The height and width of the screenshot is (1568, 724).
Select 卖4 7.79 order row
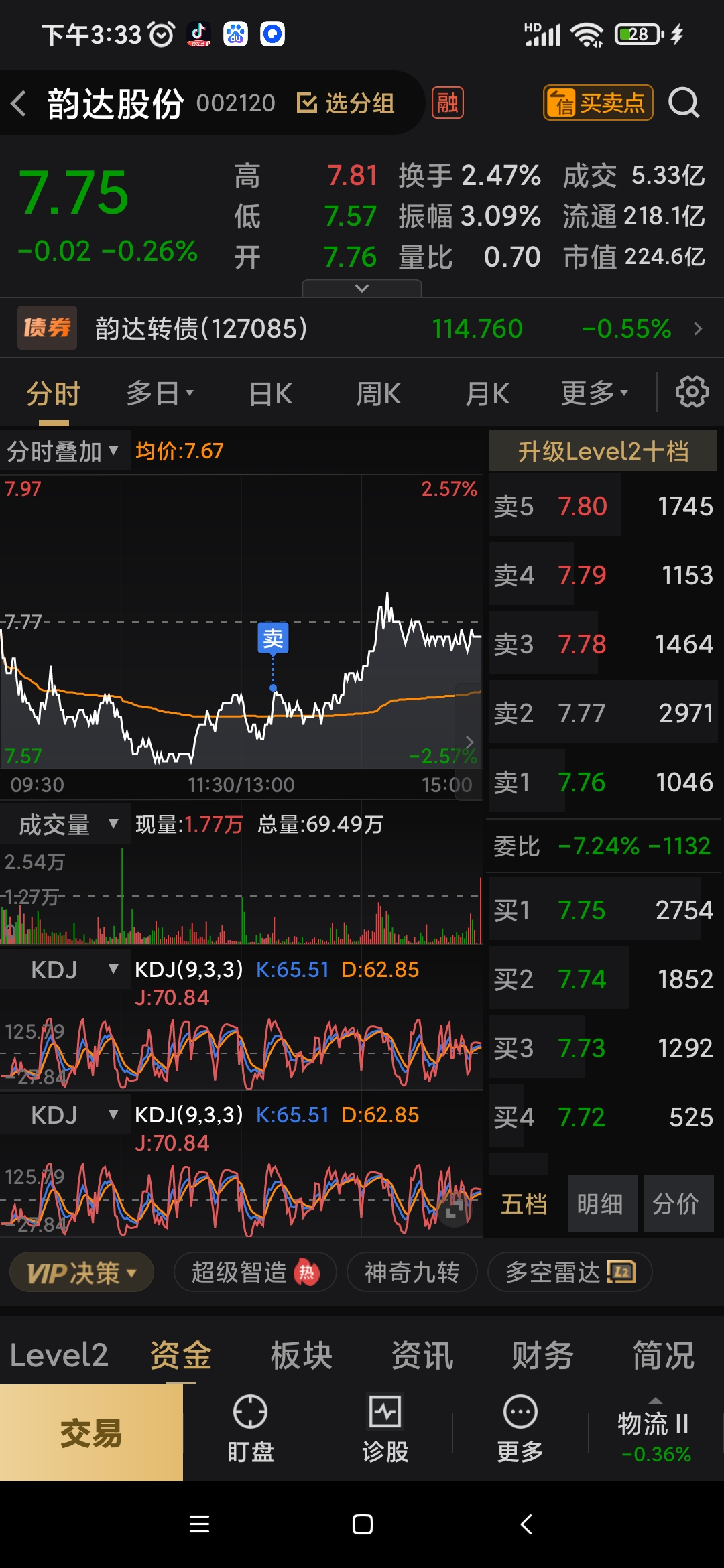click(603, 575)
